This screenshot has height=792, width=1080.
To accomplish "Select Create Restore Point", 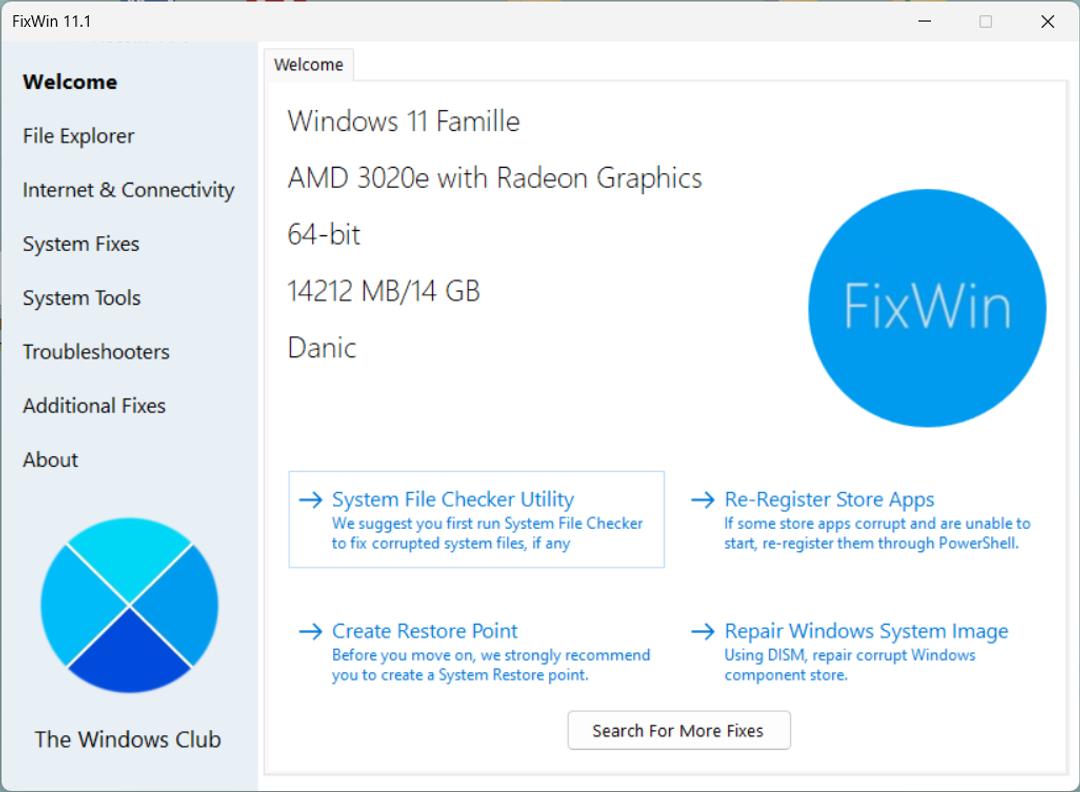I will 424,631.
